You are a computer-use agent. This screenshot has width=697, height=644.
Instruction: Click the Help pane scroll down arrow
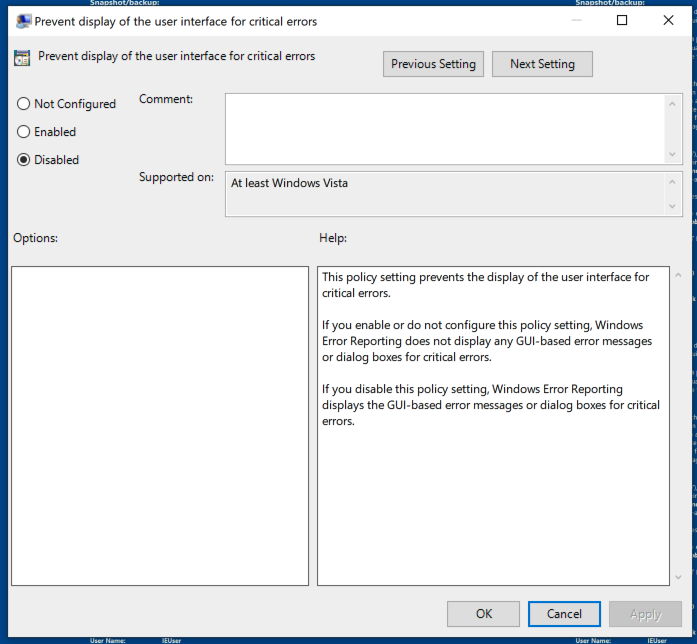click(x=678, y=577)
